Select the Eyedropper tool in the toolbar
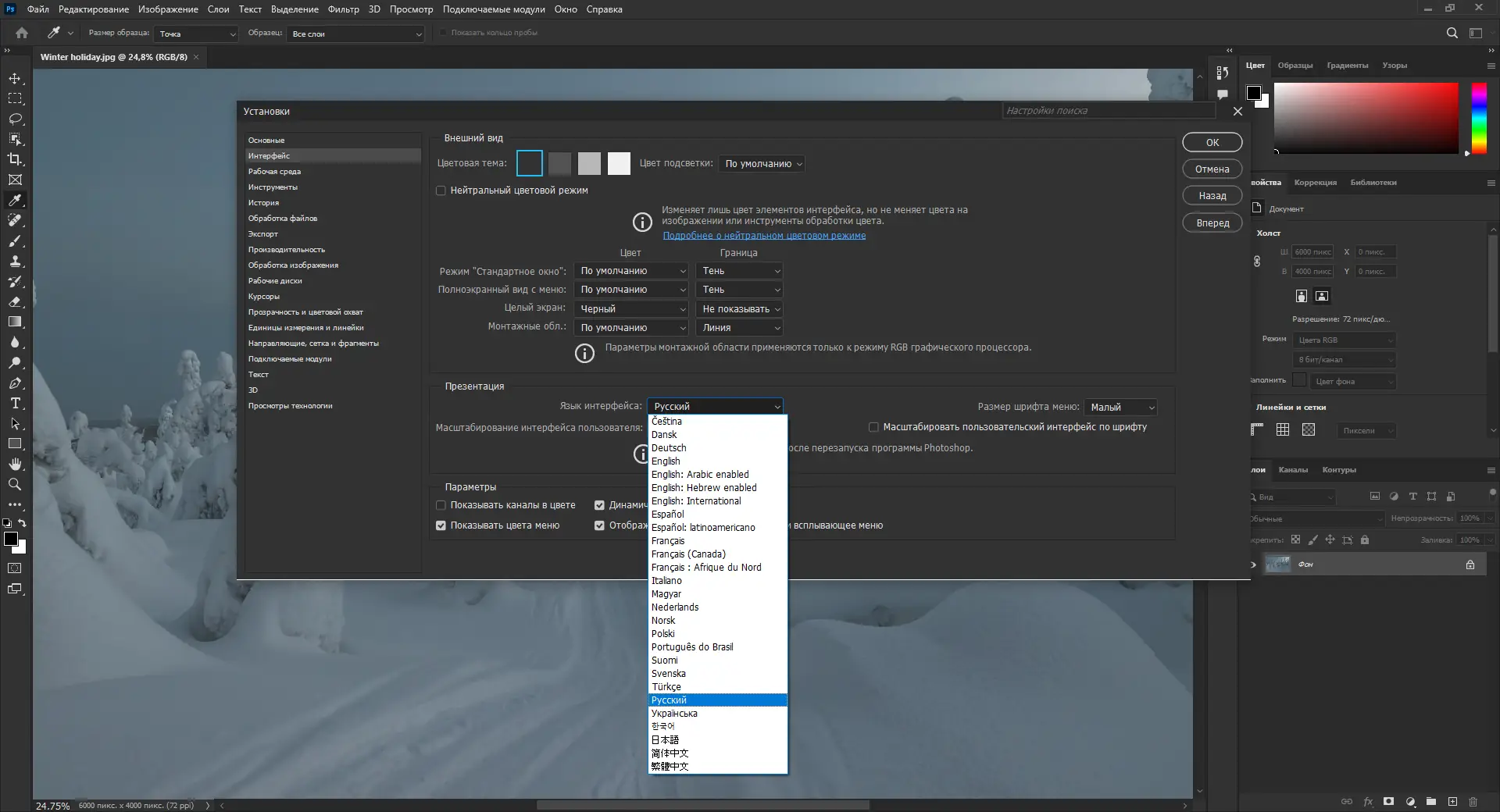The width and height of the screenshot is (1500, 812). [x=15, y=200]
